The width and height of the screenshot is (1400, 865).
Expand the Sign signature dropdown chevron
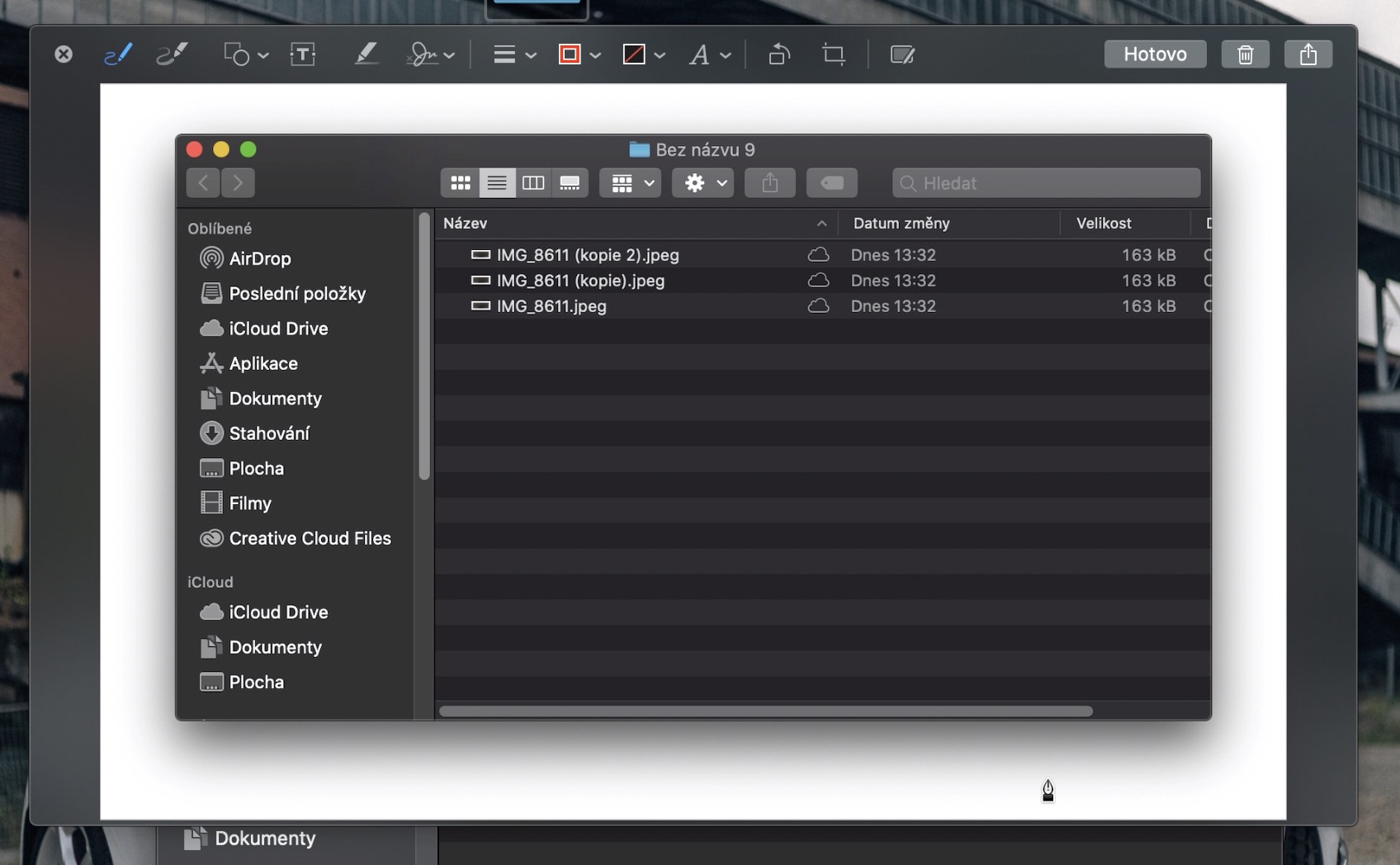pyautogui.click(x=449, y=55)
